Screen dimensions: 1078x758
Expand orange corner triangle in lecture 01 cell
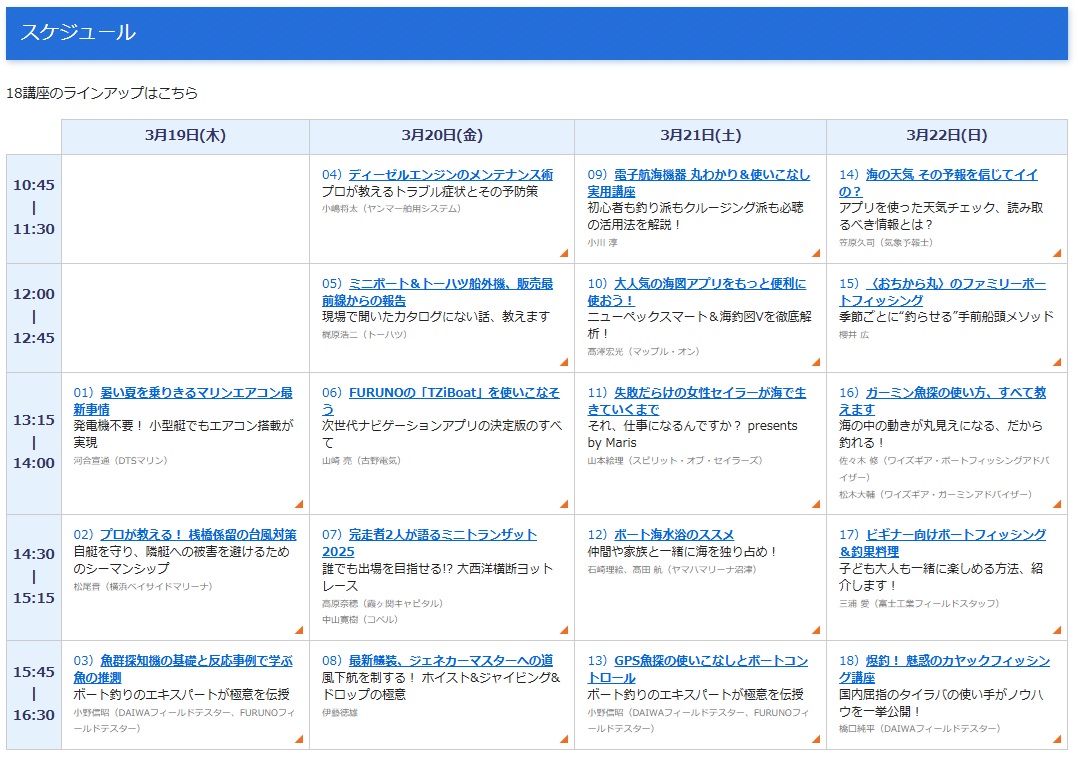point(298,504)
